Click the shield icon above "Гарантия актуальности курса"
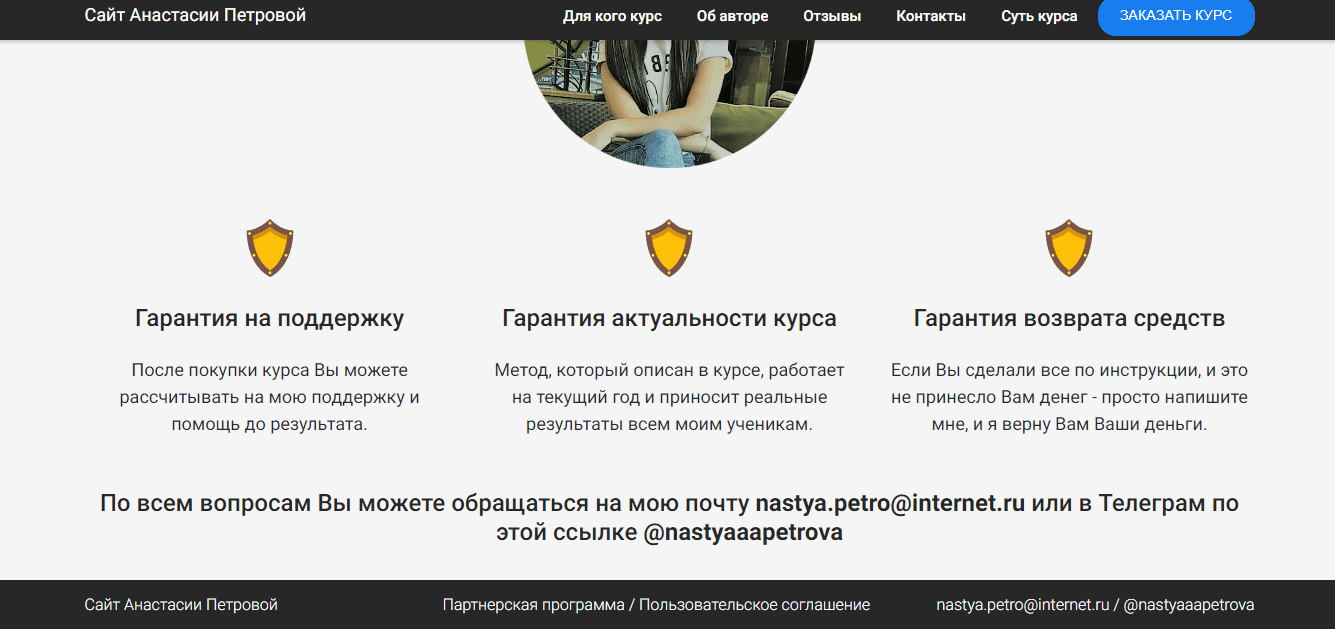The width and height of the screenshot is (1335, 642). point(667,247)
